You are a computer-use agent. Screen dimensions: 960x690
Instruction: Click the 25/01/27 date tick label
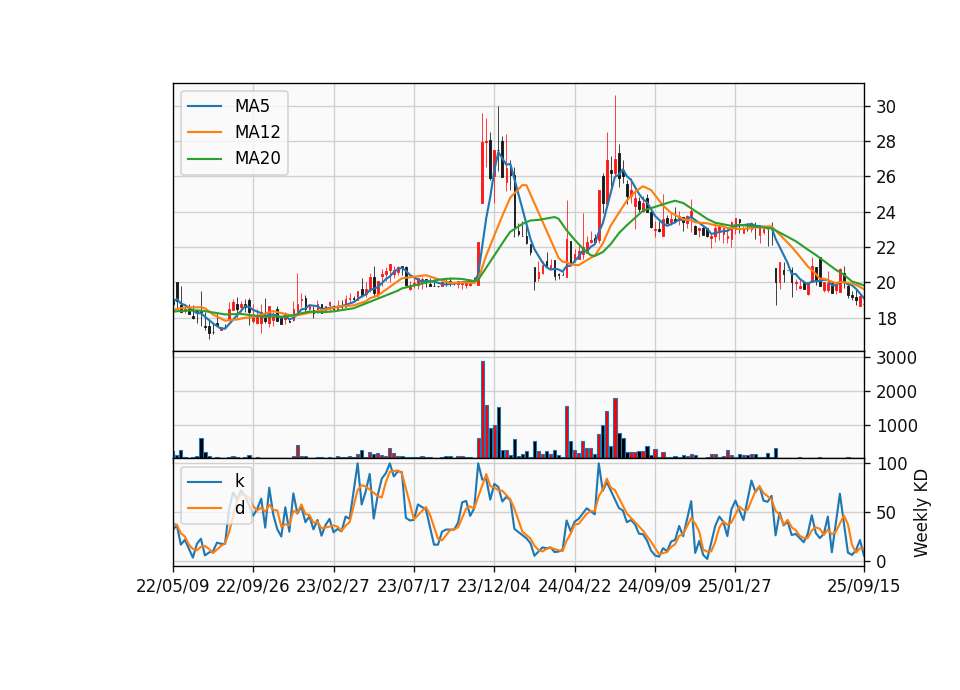pyautogui.click(x=735, y=586)
